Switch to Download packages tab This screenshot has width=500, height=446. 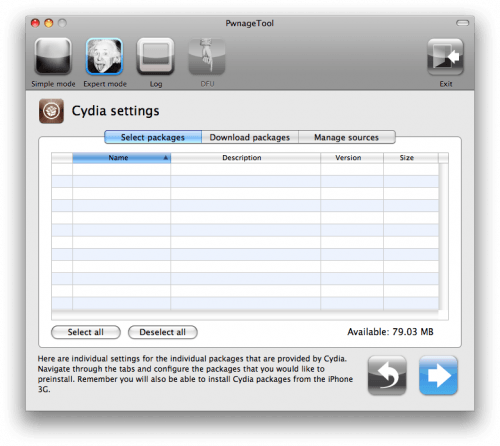(250, 137)
